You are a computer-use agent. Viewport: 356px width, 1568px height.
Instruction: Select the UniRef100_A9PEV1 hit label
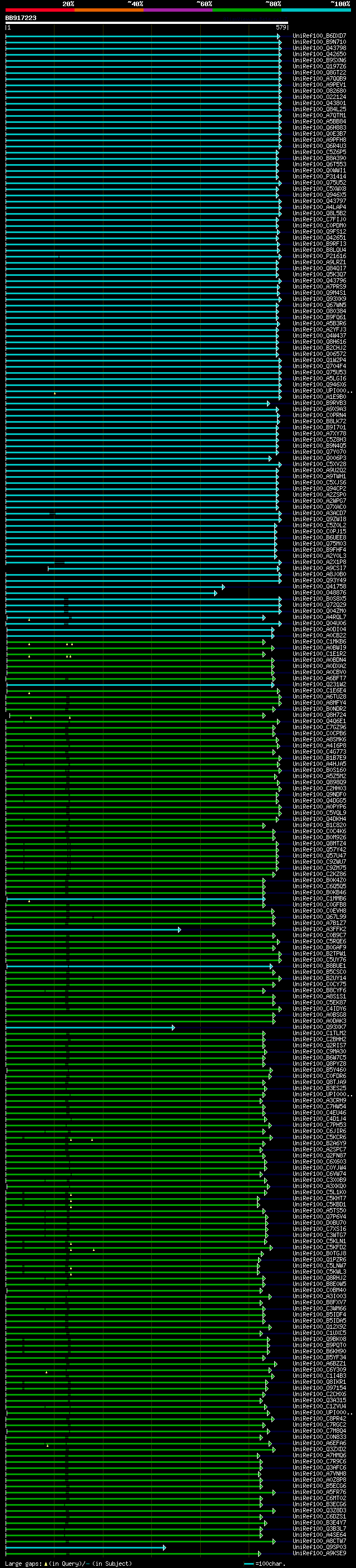point(319,85)
